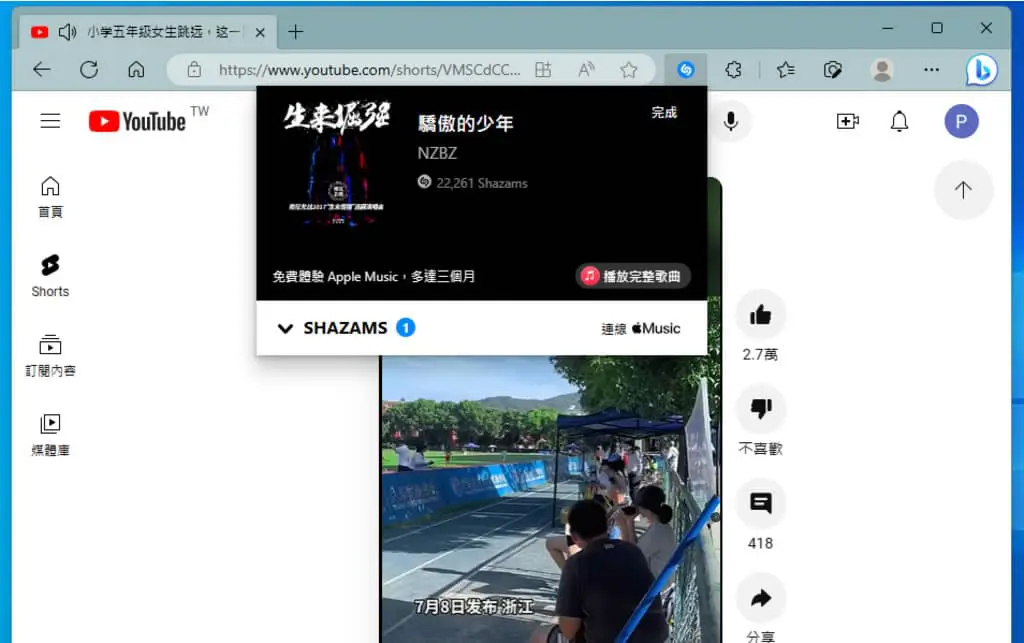
Task: Toggle the YouTube hamburger guide menu
Action: tap(50, 121)
